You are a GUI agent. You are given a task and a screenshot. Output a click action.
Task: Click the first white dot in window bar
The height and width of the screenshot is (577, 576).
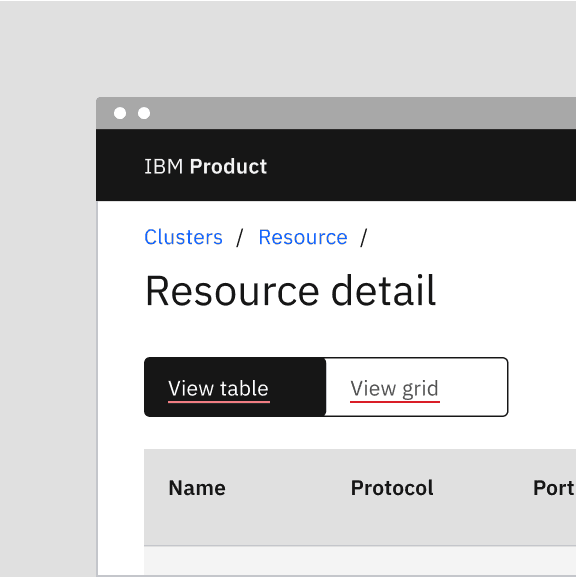(120, 113)
